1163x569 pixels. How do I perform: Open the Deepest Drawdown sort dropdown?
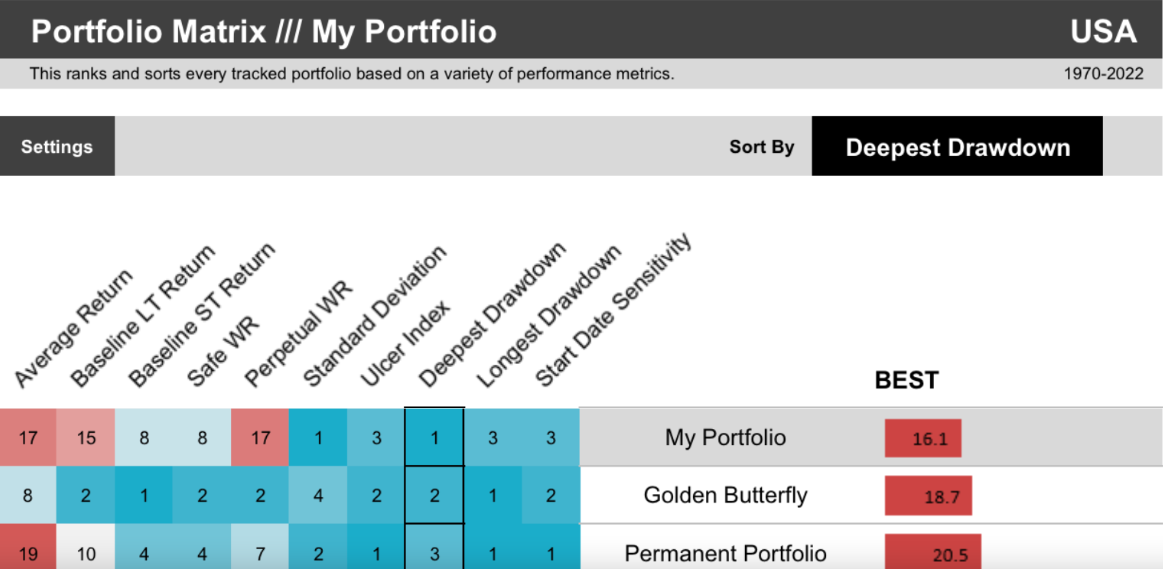click(x=957, y=146)
